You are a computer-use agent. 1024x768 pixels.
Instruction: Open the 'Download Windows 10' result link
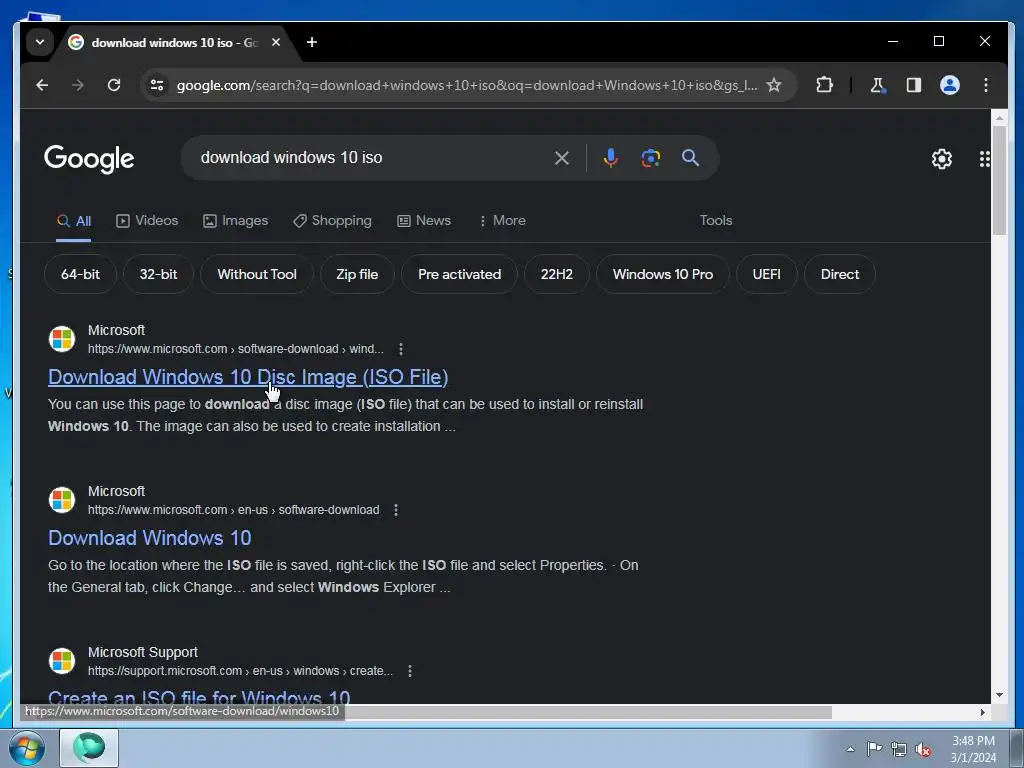[x=150, y=538]
